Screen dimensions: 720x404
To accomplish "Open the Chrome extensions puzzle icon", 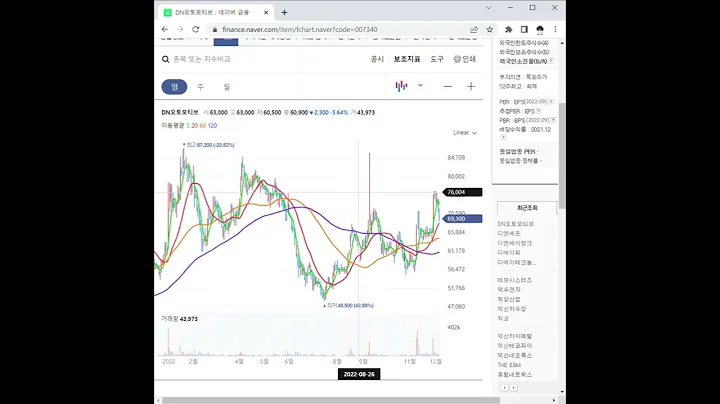I will click(509, 29).
